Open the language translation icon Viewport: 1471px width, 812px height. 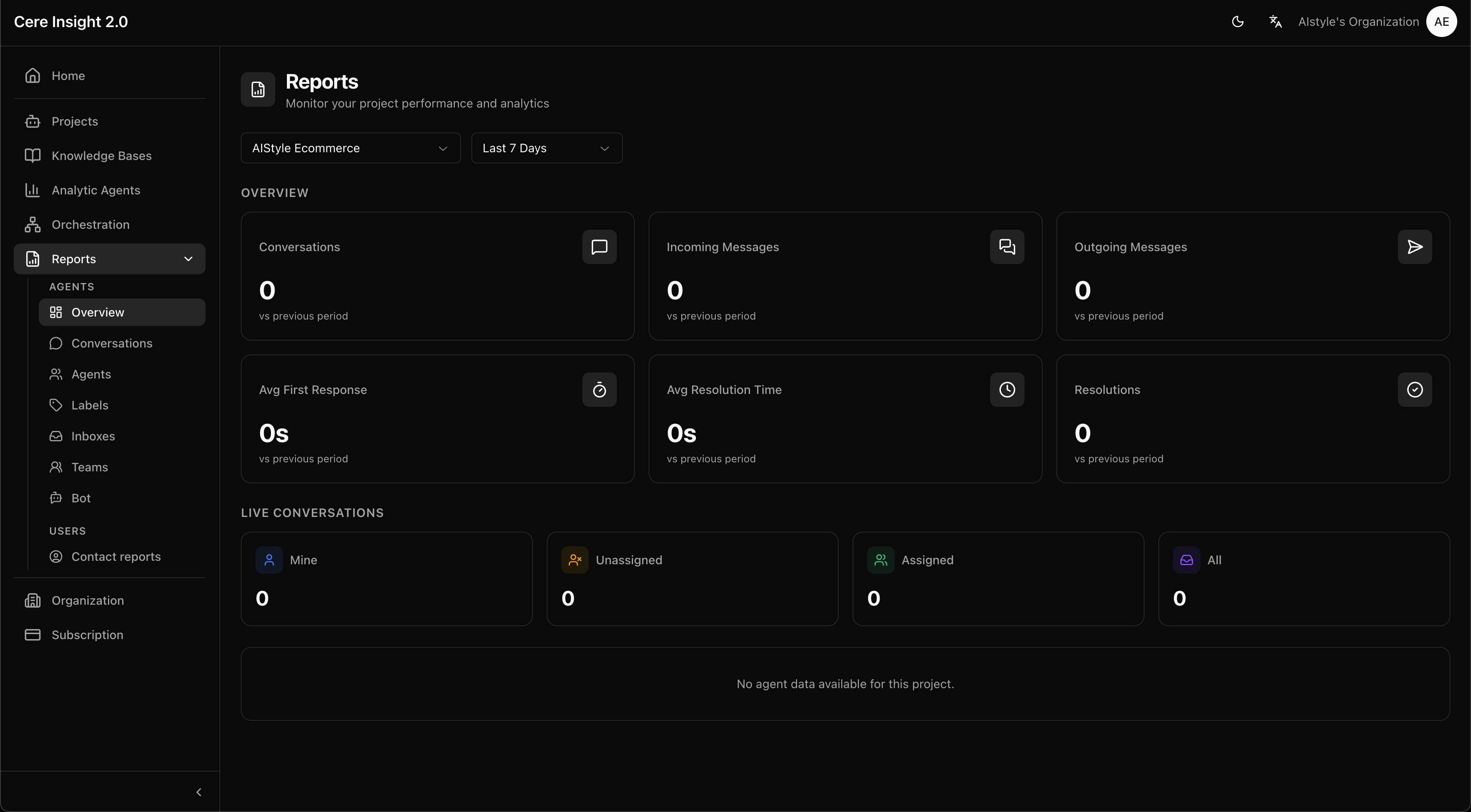coord(1275,21)
